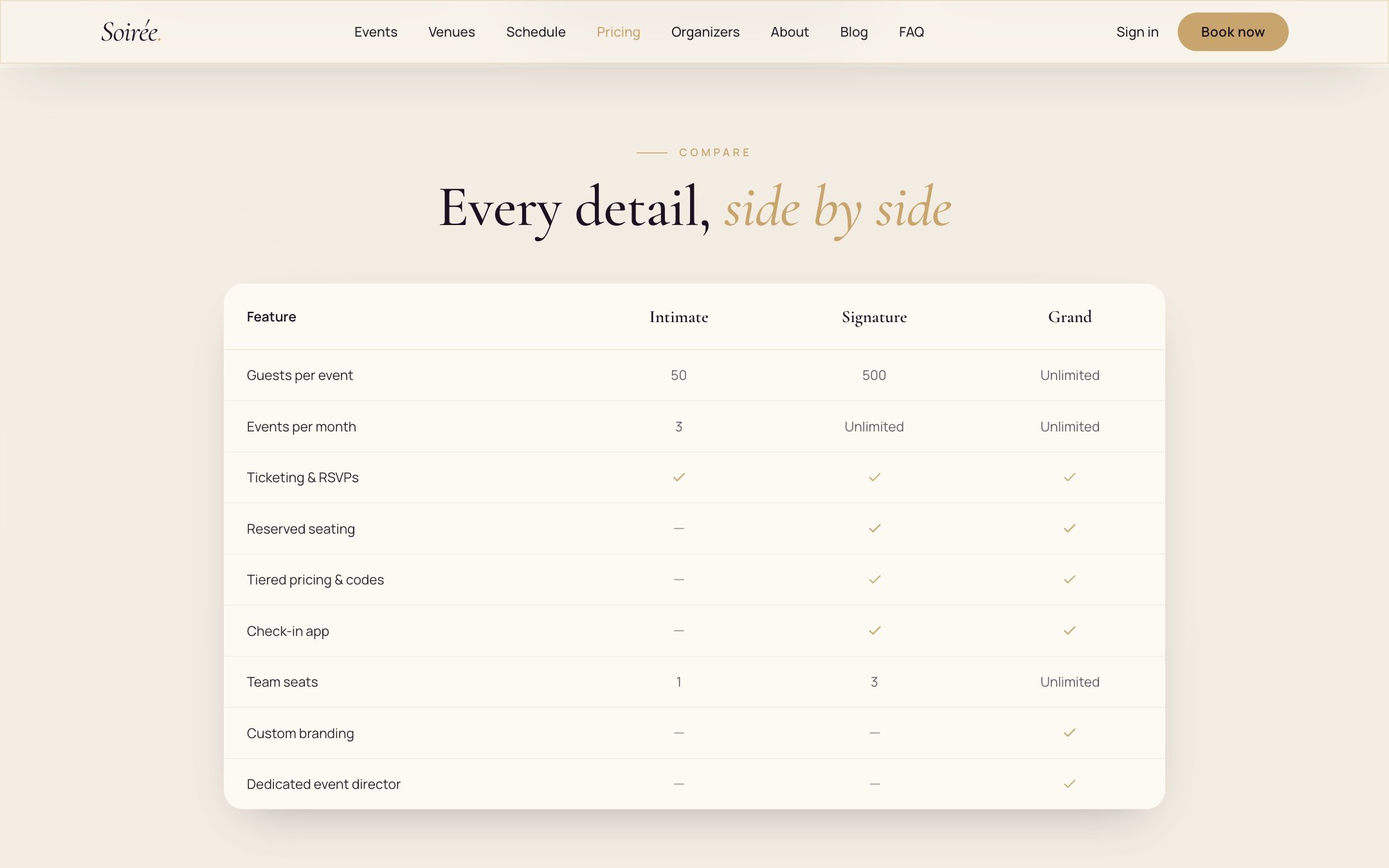Select the Pricing nav item
Screen dimensions: 1389x868
coord(618,32)
